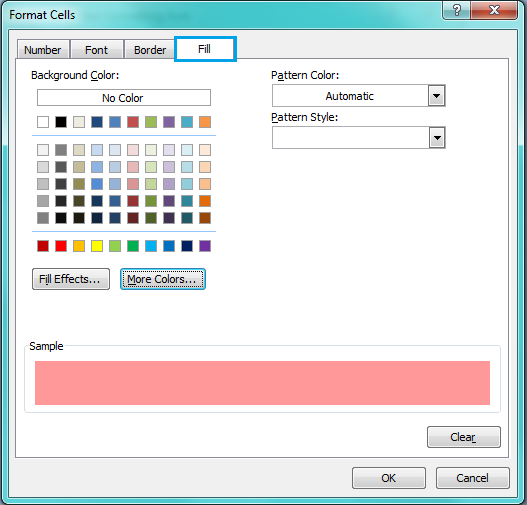Switch to the Border tab

(x=150, y=50)
